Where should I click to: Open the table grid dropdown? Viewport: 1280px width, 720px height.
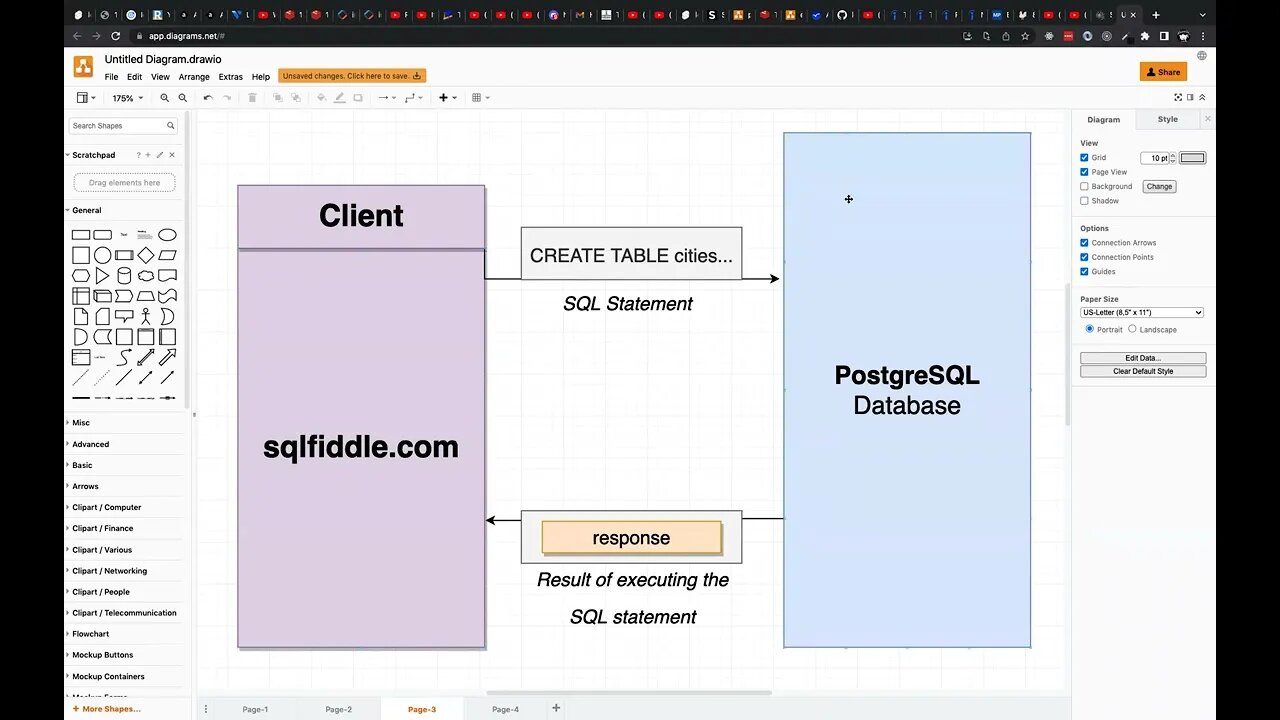tap(480, 98)
